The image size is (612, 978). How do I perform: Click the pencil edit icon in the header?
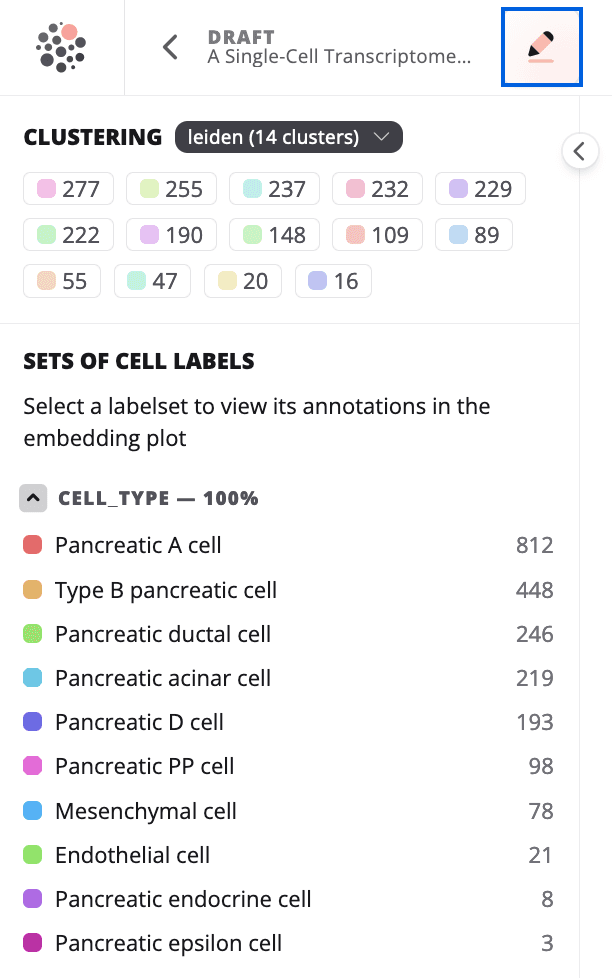tap(541, 47)
